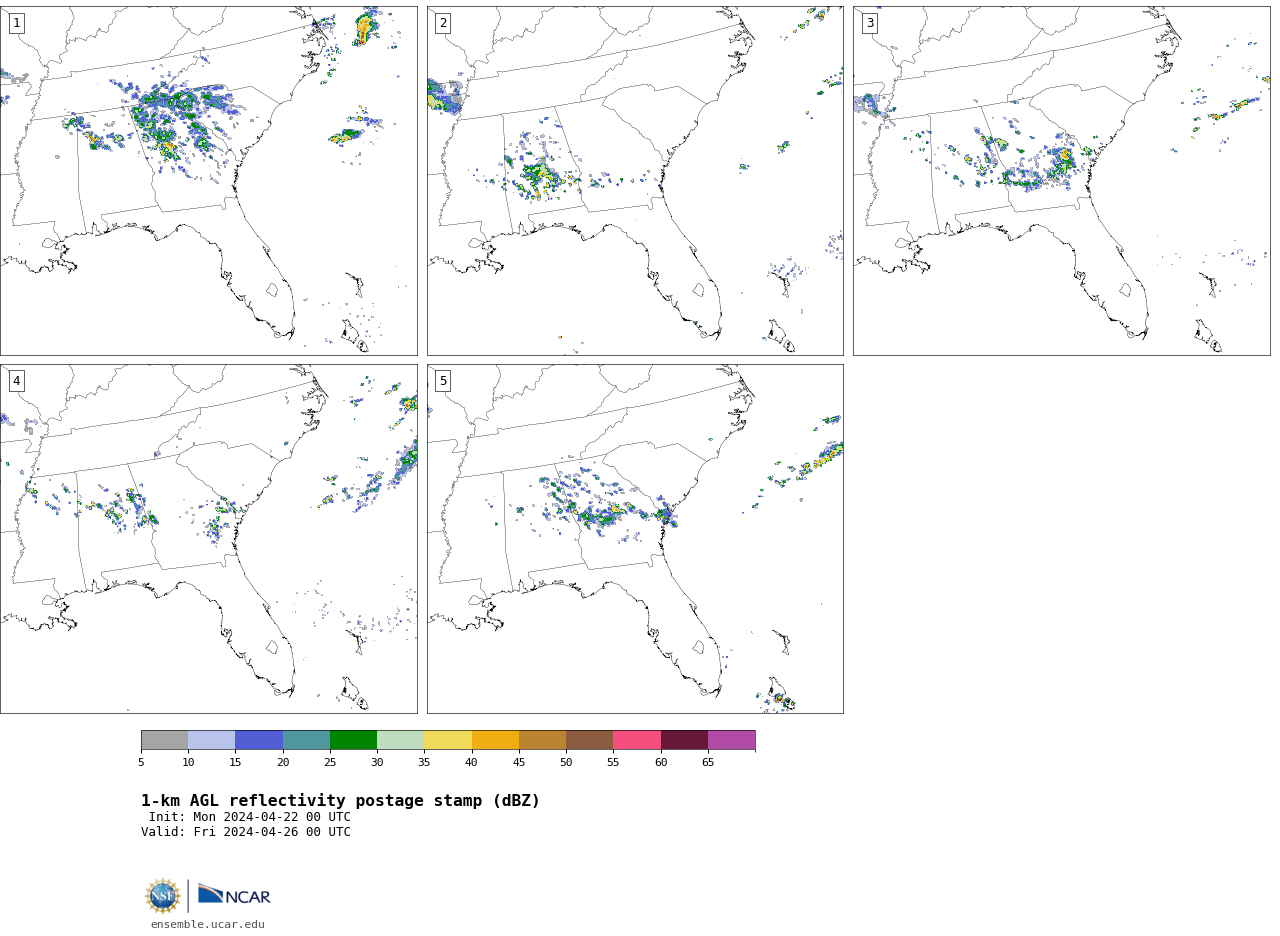Click the panel number label 3

tap(869, 23)
